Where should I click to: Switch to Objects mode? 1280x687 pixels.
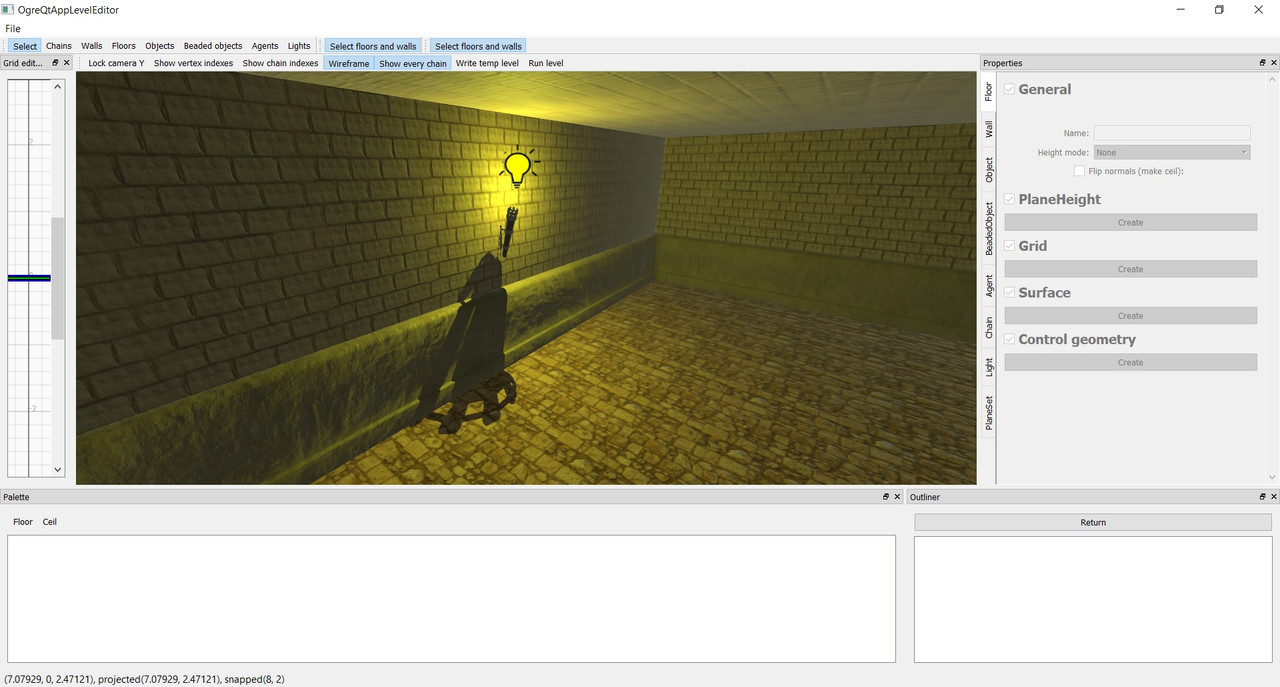click(x=160, y=46)
